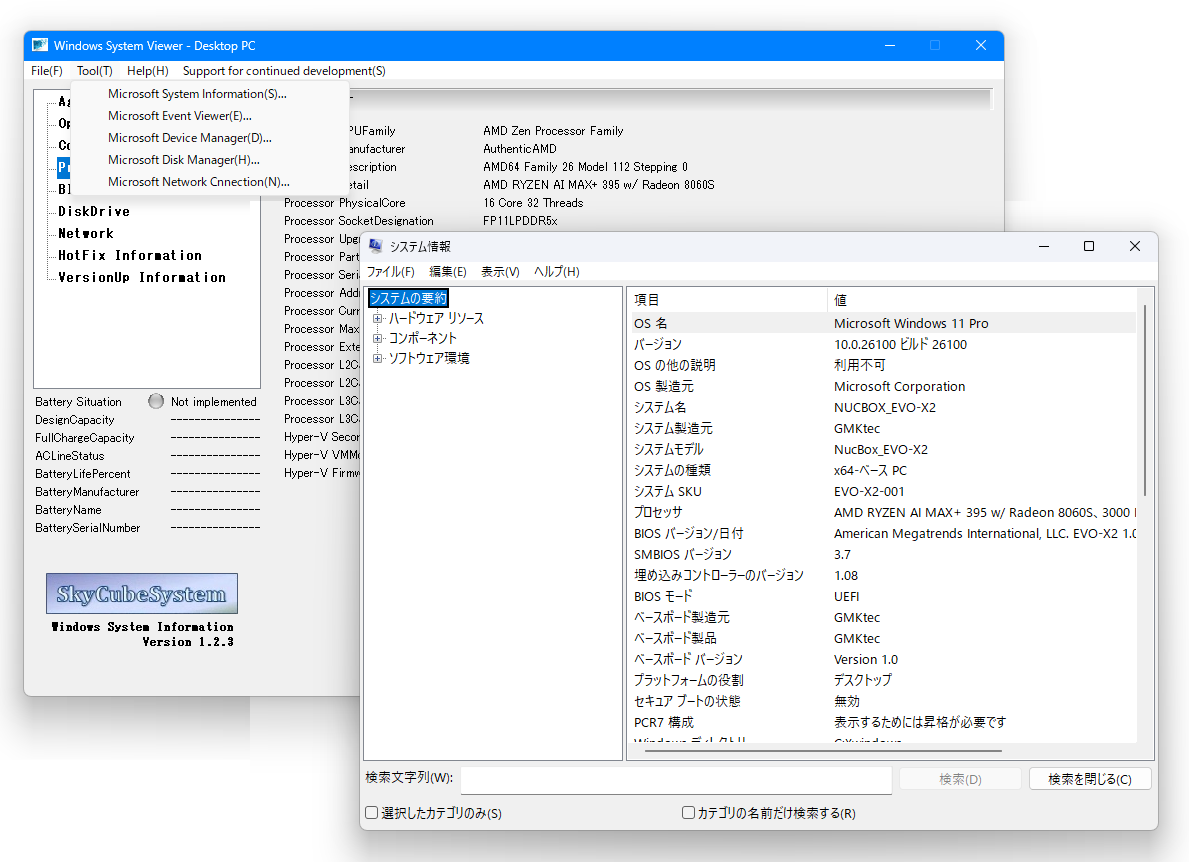The width and height of the screenshot is (1189, 862).
Task: Expand the コンポーネント tree node
Action: coord(376,338)
